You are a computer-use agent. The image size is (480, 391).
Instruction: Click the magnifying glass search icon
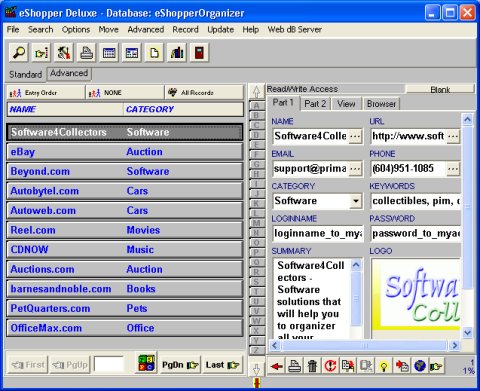pos(19,52)
